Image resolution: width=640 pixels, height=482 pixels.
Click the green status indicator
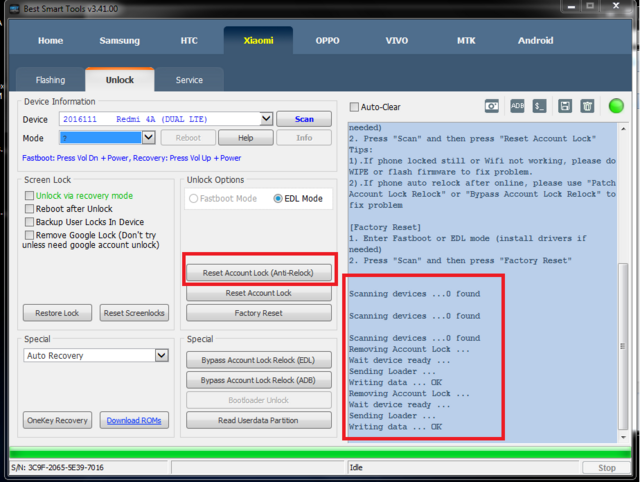pos(616,106)
